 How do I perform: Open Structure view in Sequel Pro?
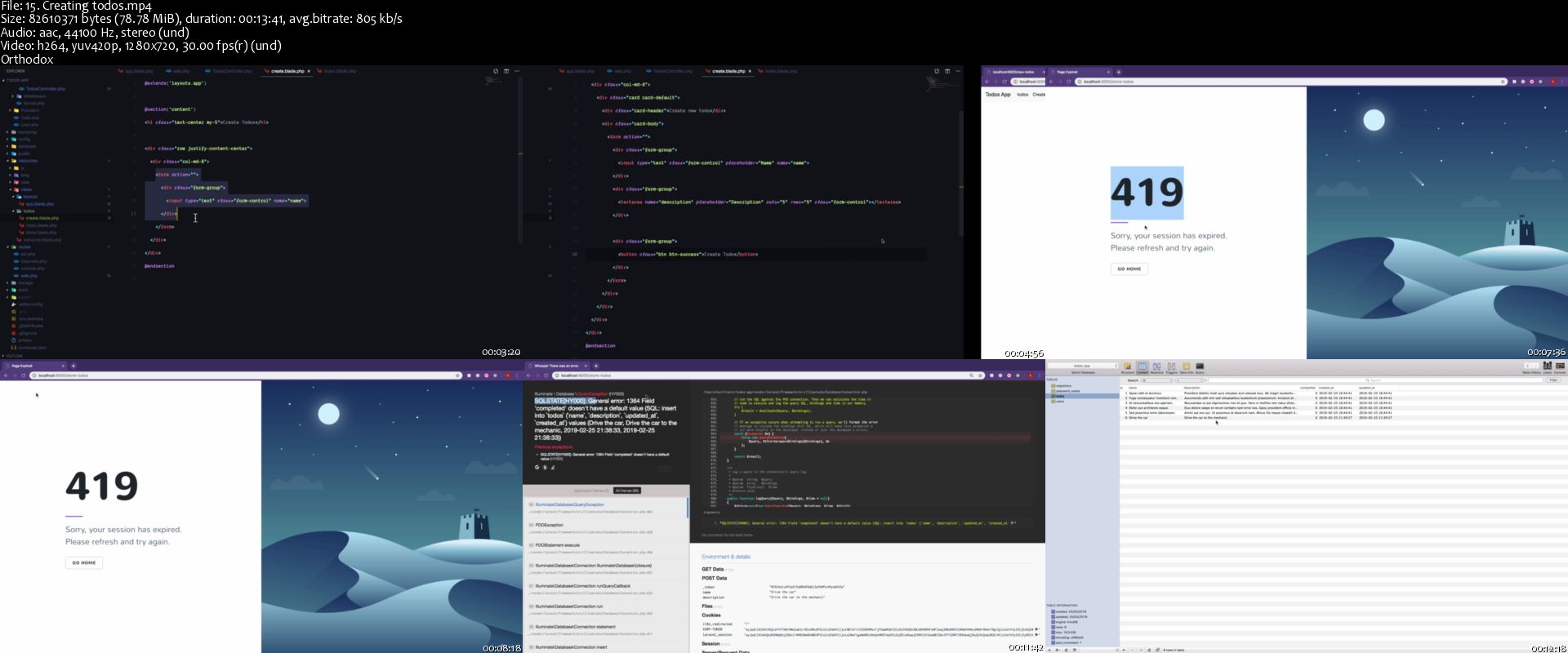click(1128, 368)
